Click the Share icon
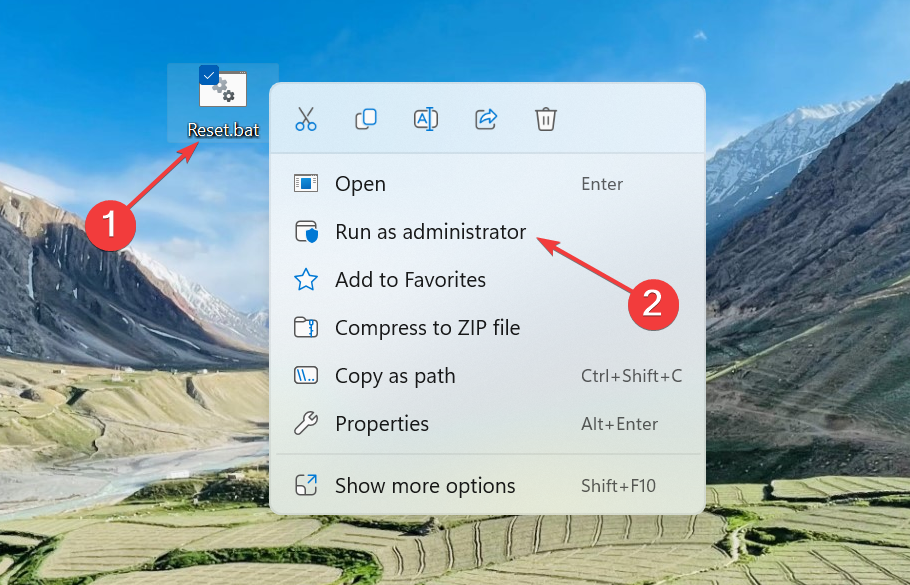Image resolution: width=910 pixels, height=585 pixels. pyautogui.click(x=486, y=119)
